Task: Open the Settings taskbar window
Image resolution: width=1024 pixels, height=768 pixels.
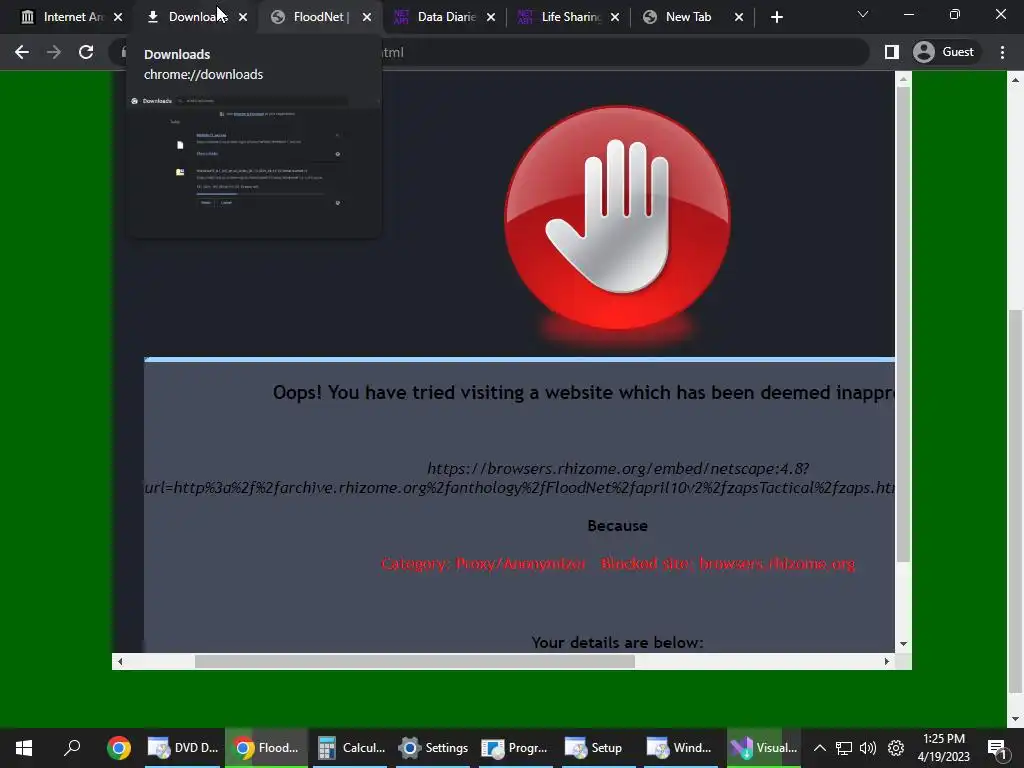Action: pyautogui.click(x=433, y=748)
